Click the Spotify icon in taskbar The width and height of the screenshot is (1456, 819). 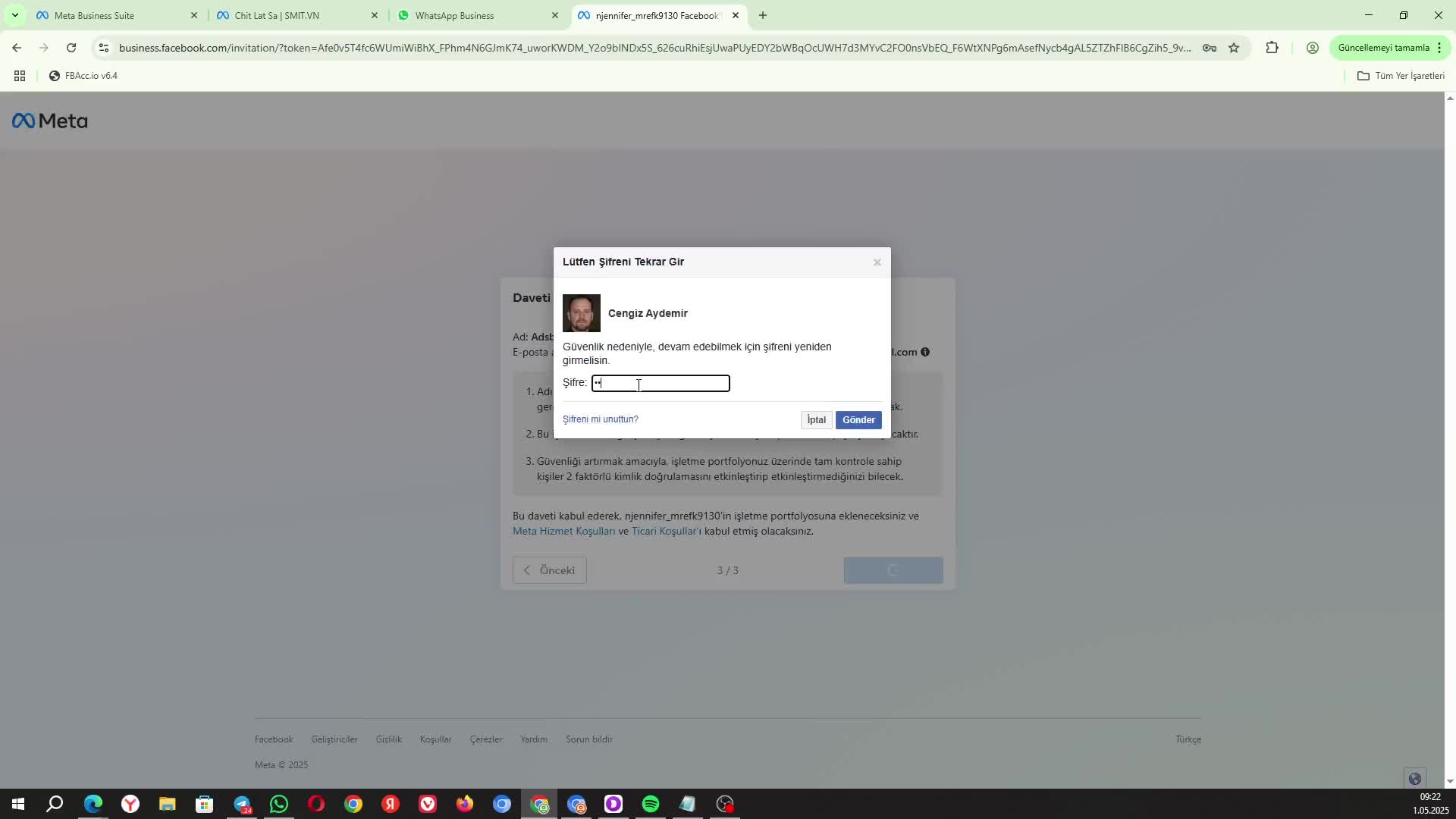tap(651, 804)
